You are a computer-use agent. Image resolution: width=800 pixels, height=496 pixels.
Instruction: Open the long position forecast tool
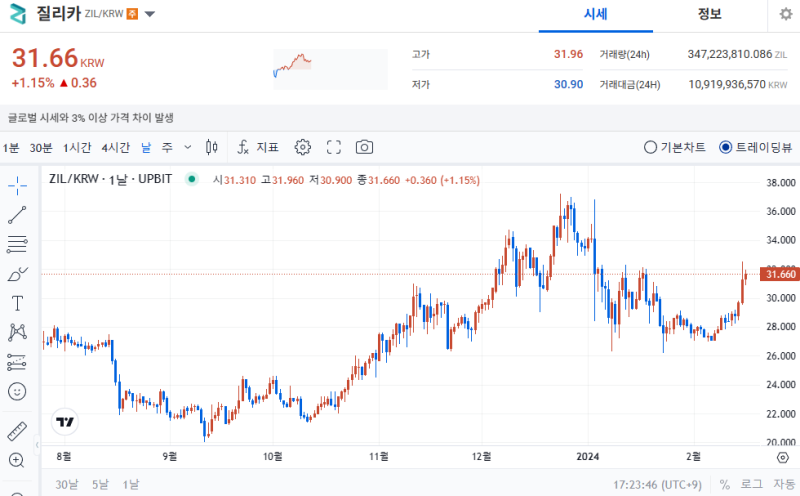click(x=17, y=362)
